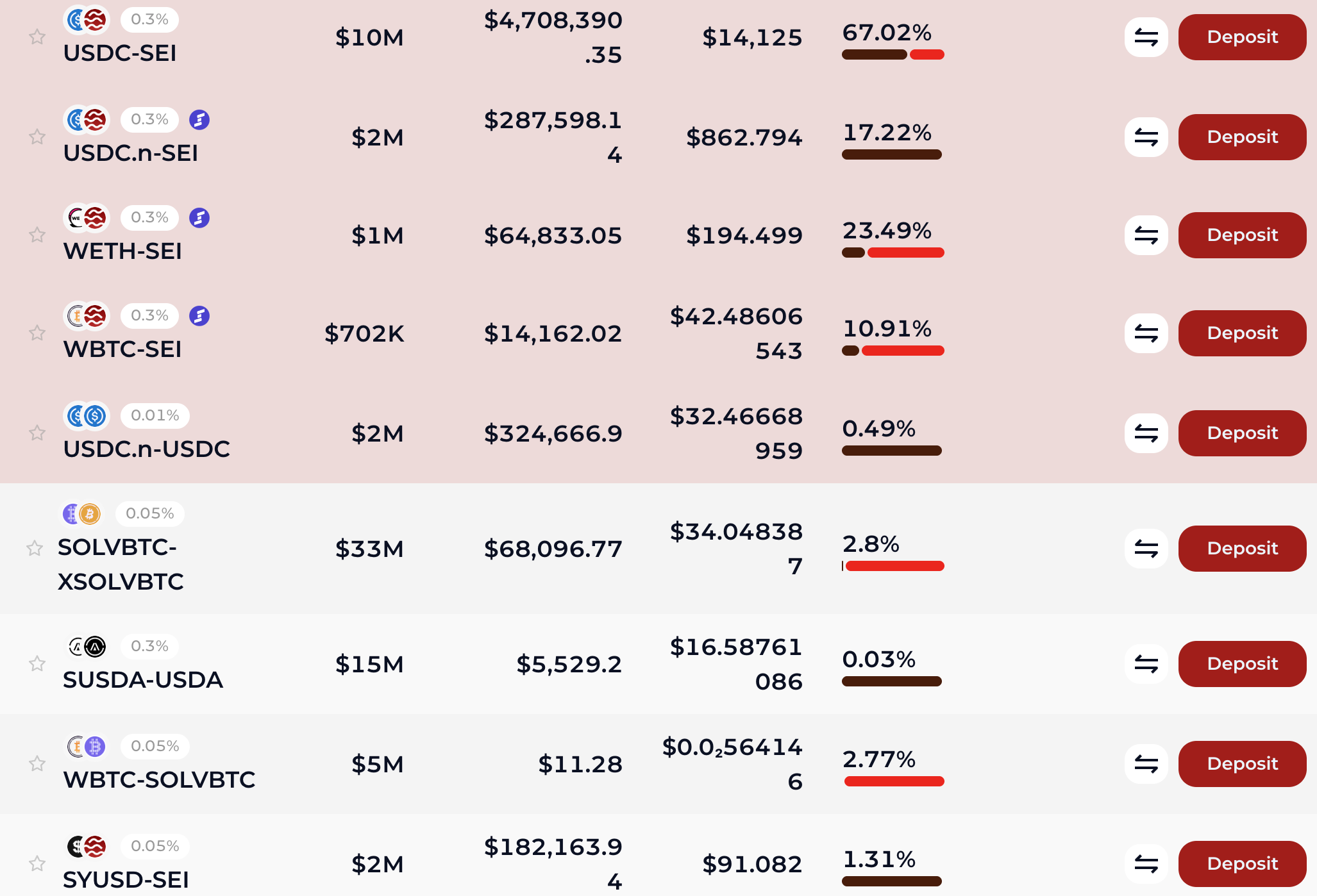Click swap icon for SYUSD-SEI pool

1146,864
